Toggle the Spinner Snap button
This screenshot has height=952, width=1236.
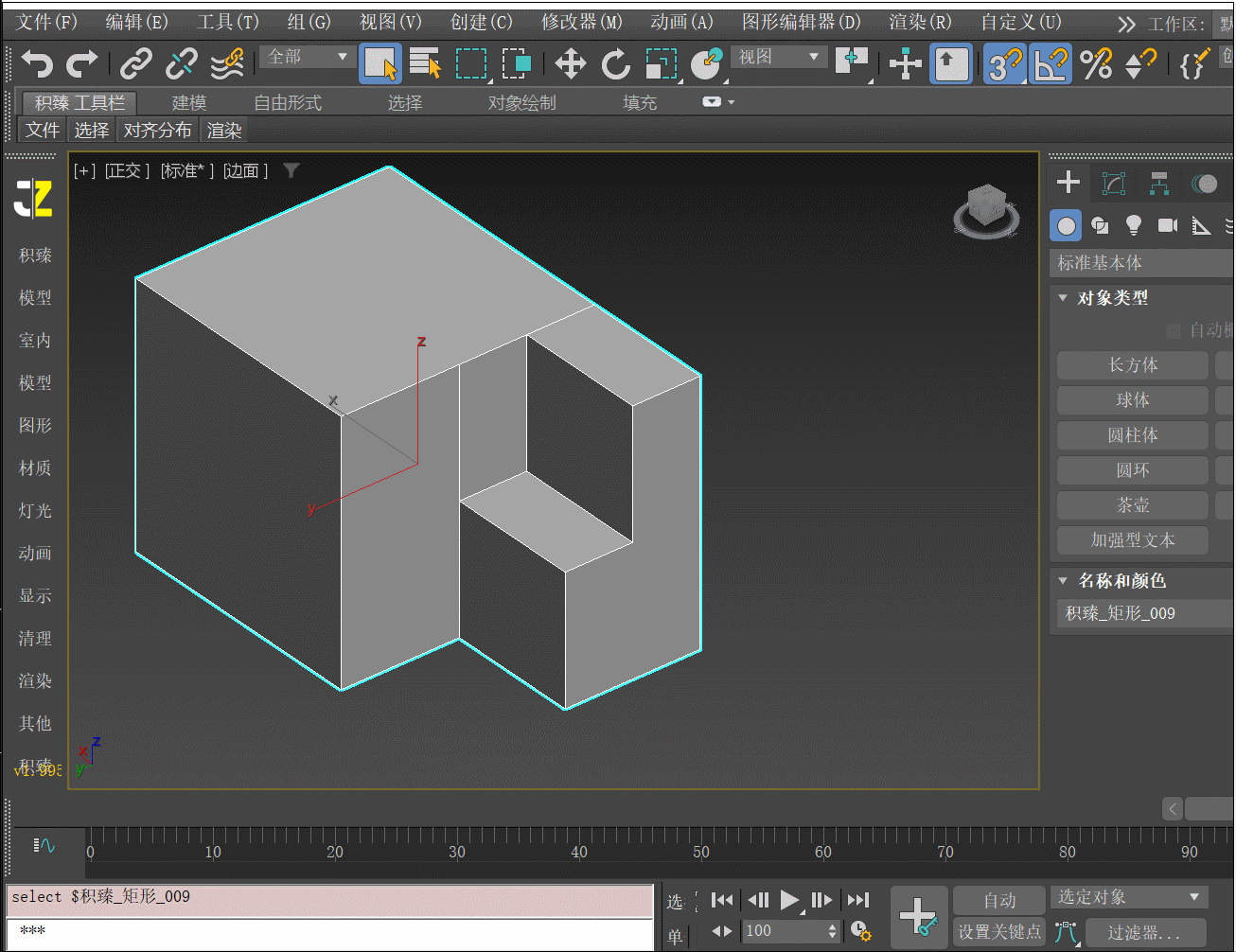click(1140, 64)
